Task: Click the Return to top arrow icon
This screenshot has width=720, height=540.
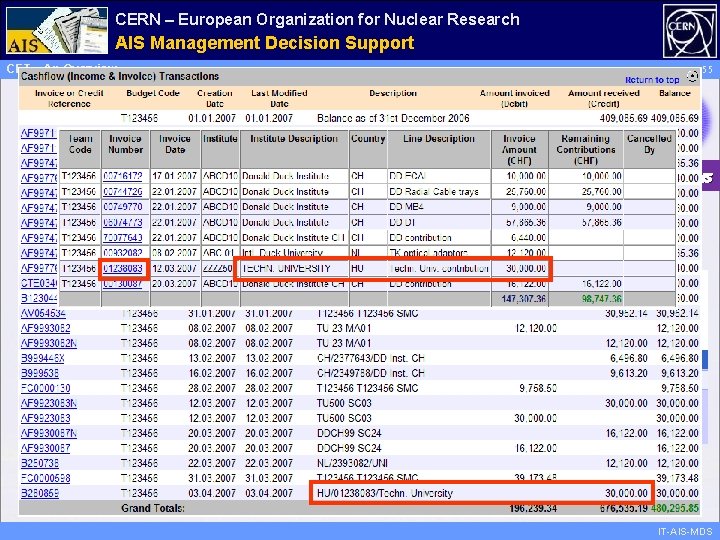Action: (692, 76)
